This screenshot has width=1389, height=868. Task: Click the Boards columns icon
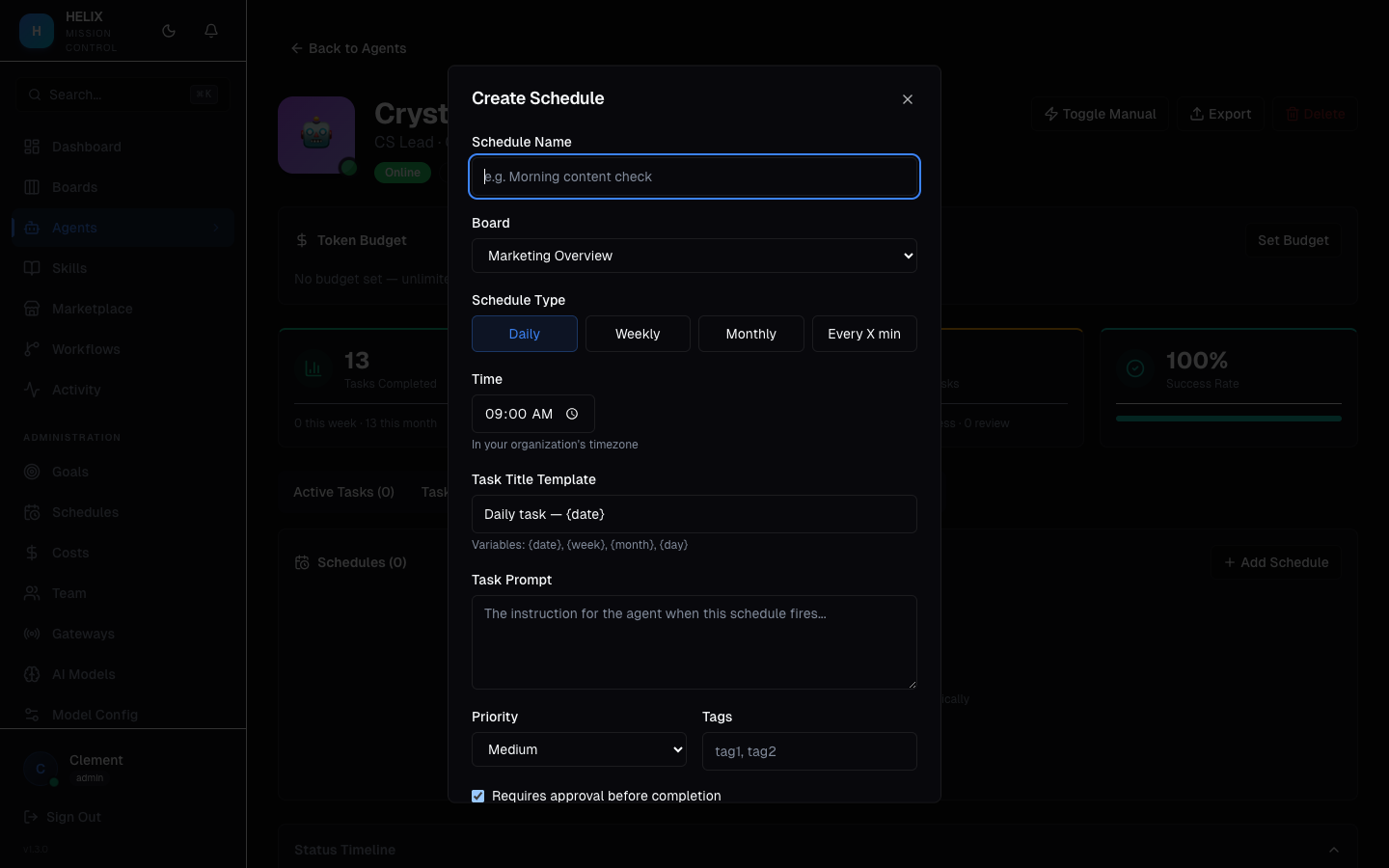coord(32,187)
